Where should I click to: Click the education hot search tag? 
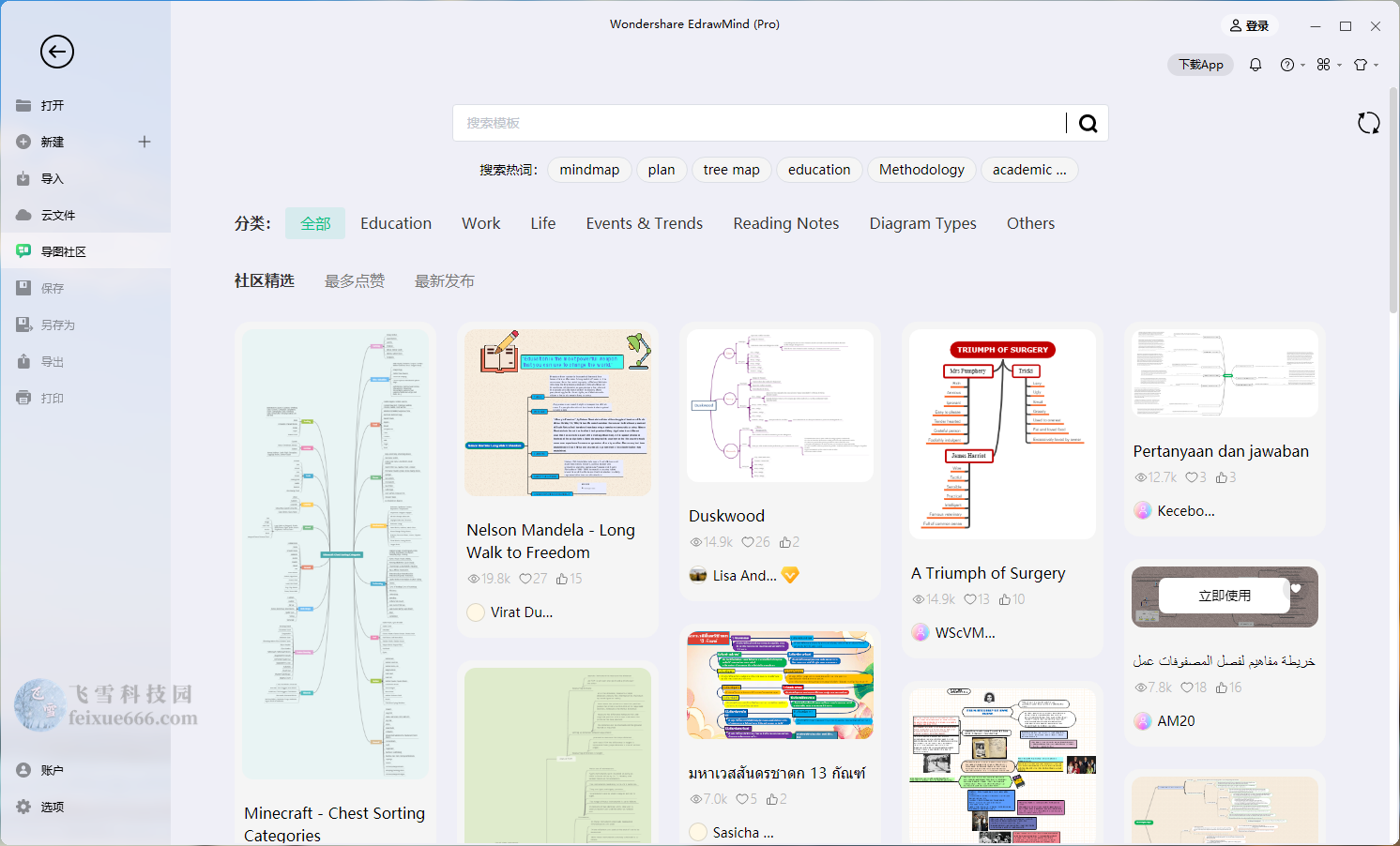coord(819,170)
